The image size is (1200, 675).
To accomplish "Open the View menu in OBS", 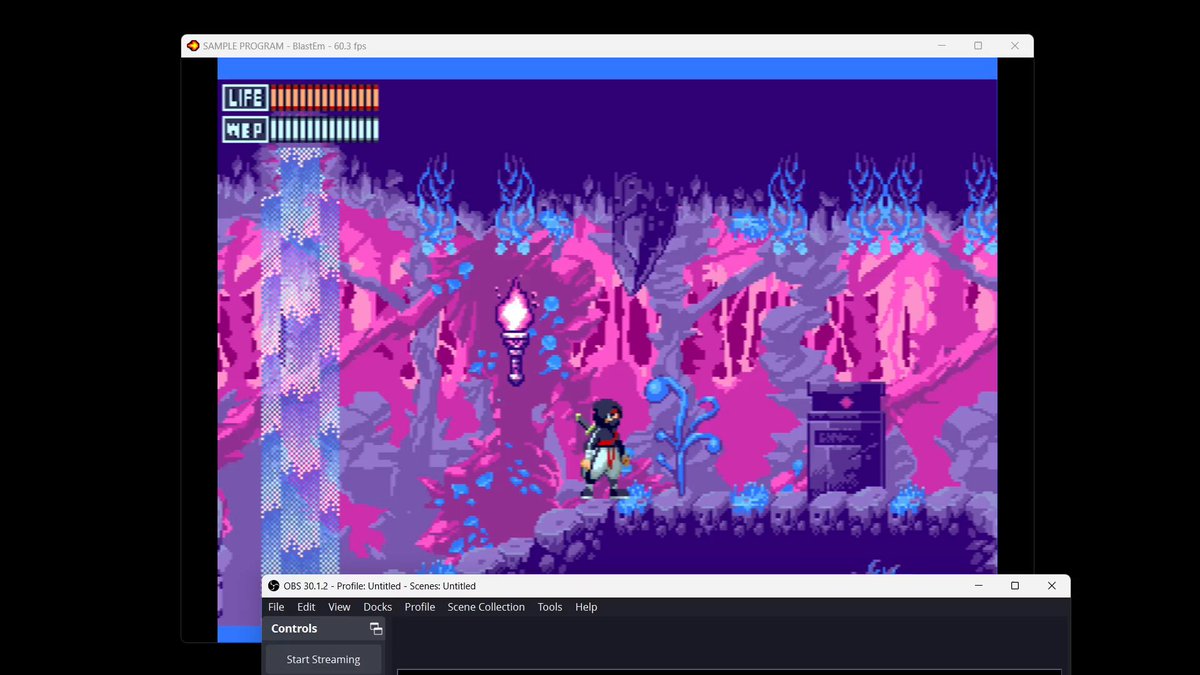I will click(339, 607).
